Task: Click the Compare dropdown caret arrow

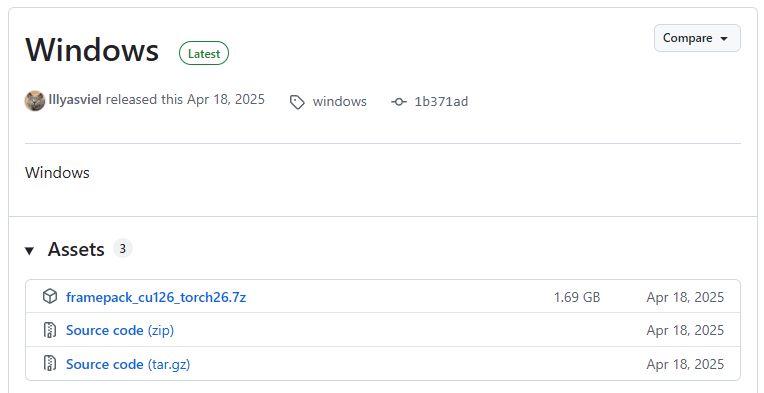Action: tap(724, 38)
